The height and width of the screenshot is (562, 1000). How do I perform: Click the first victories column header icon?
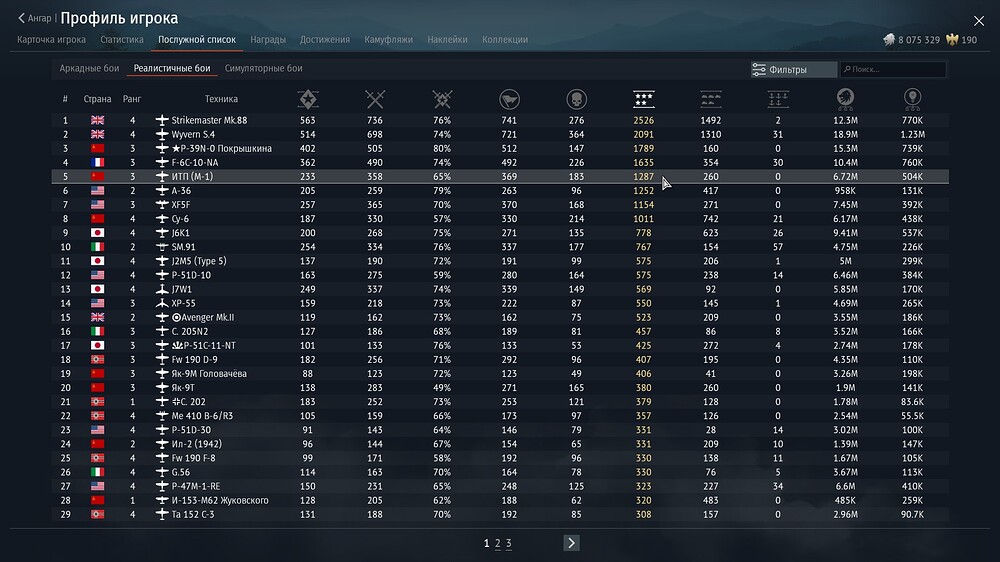(x=308, y=99)
